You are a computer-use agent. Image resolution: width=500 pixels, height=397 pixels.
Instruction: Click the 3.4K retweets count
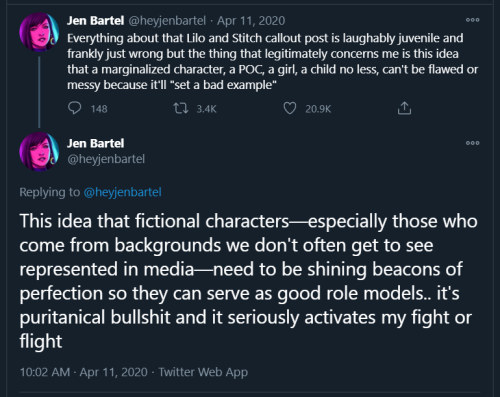point(206,109)
